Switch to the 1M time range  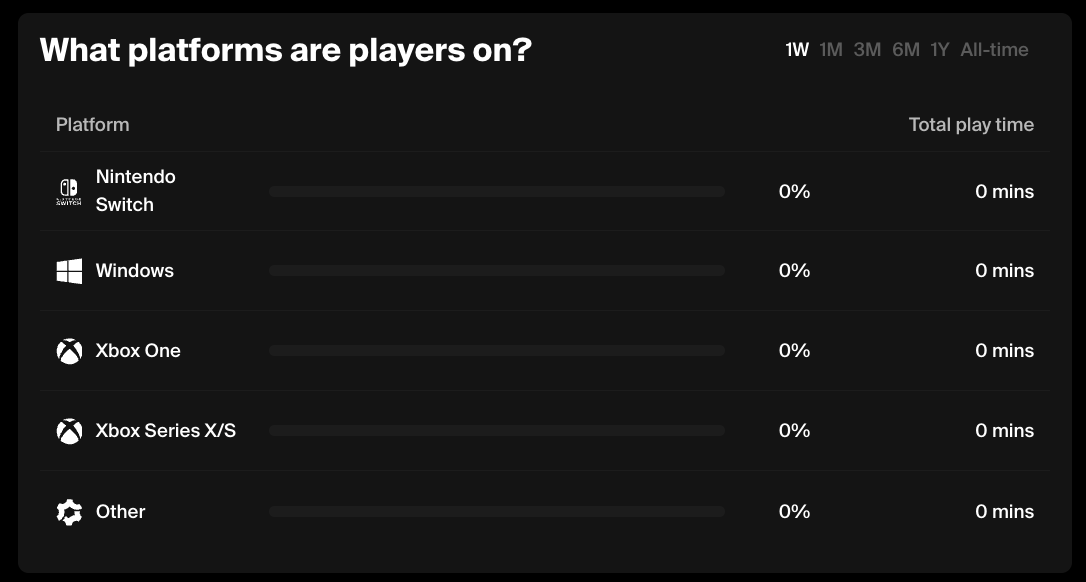(x=831, y=50)
